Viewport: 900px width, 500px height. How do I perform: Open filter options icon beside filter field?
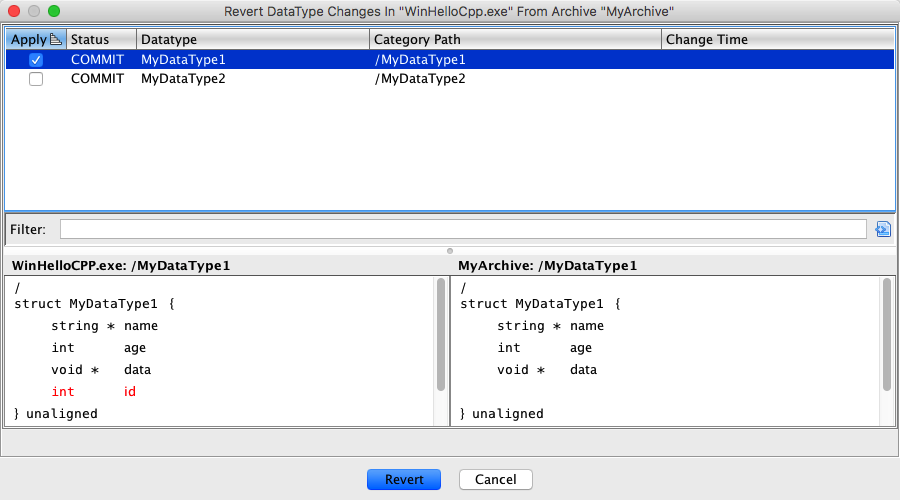pyautogui.click(x=882, y=229)
